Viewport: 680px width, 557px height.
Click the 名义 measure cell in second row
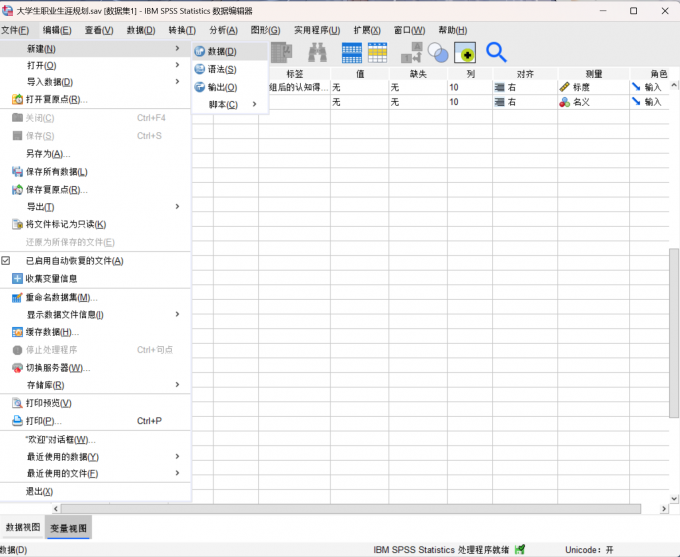tap(593, 102)
